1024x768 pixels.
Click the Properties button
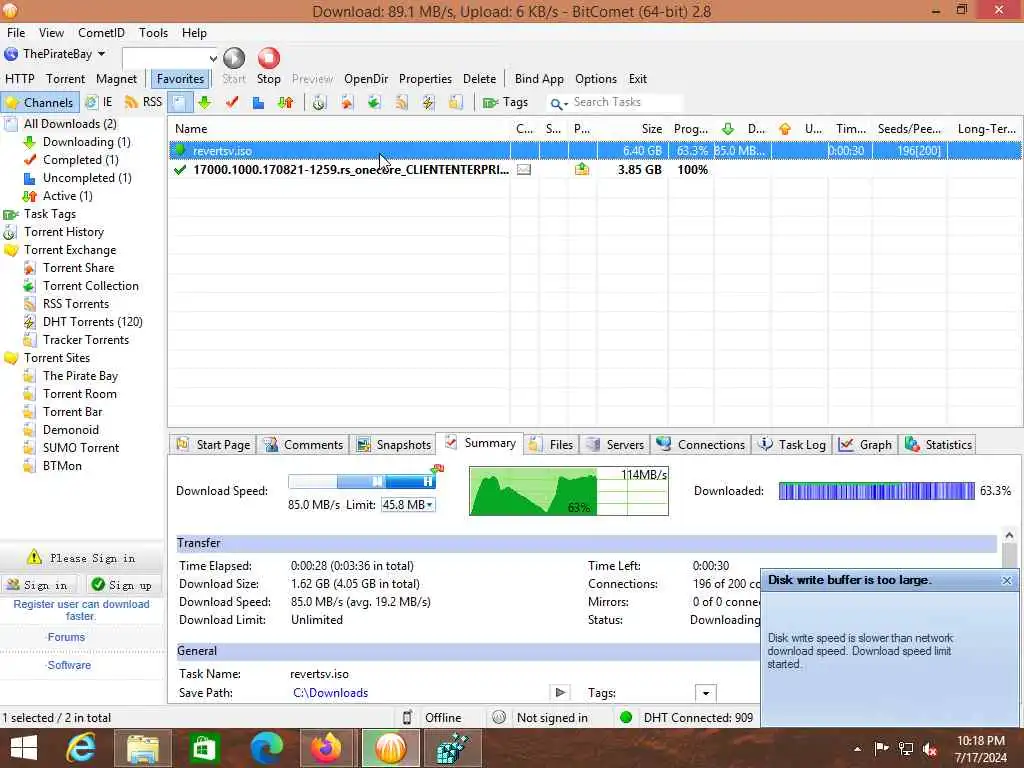425,79
